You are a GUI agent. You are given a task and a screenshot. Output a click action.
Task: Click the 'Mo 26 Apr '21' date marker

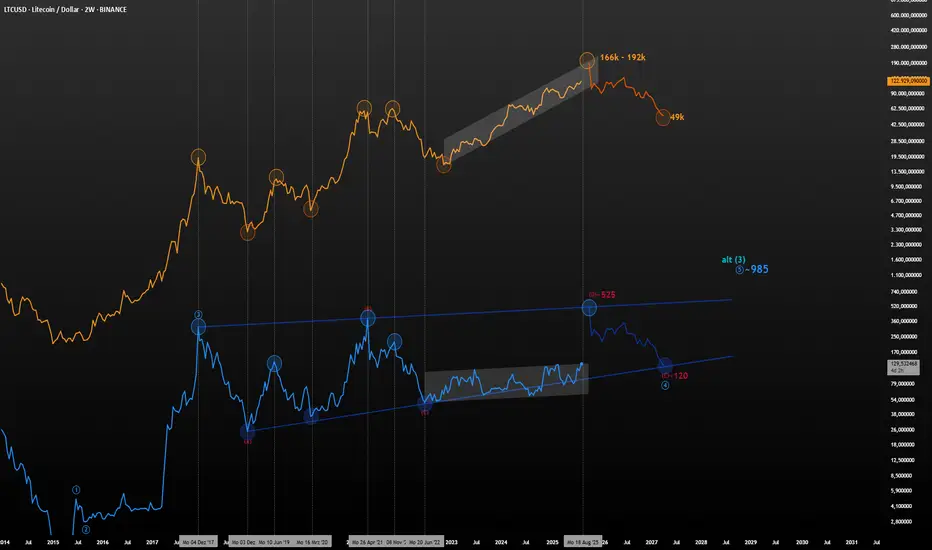(x=367, y=542)
